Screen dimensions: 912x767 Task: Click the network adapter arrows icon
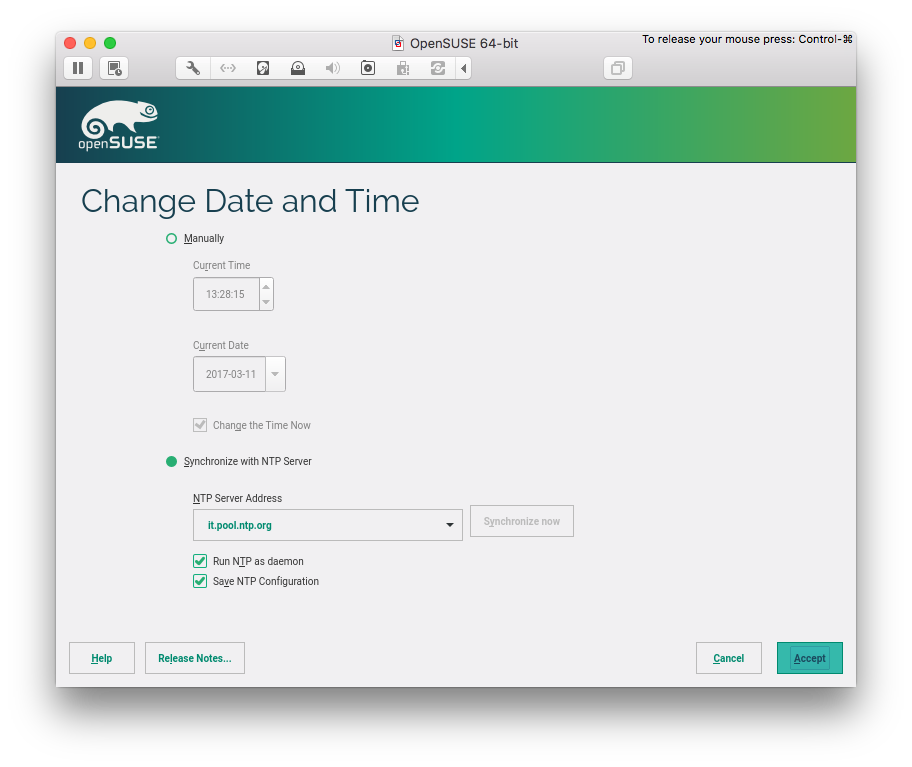point(227,68)
